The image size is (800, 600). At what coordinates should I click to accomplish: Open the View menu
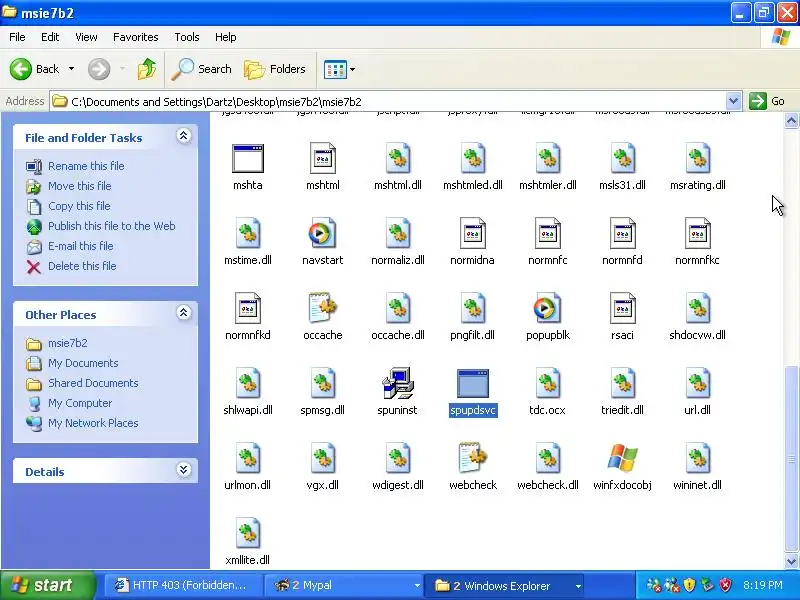coord(86,37)
